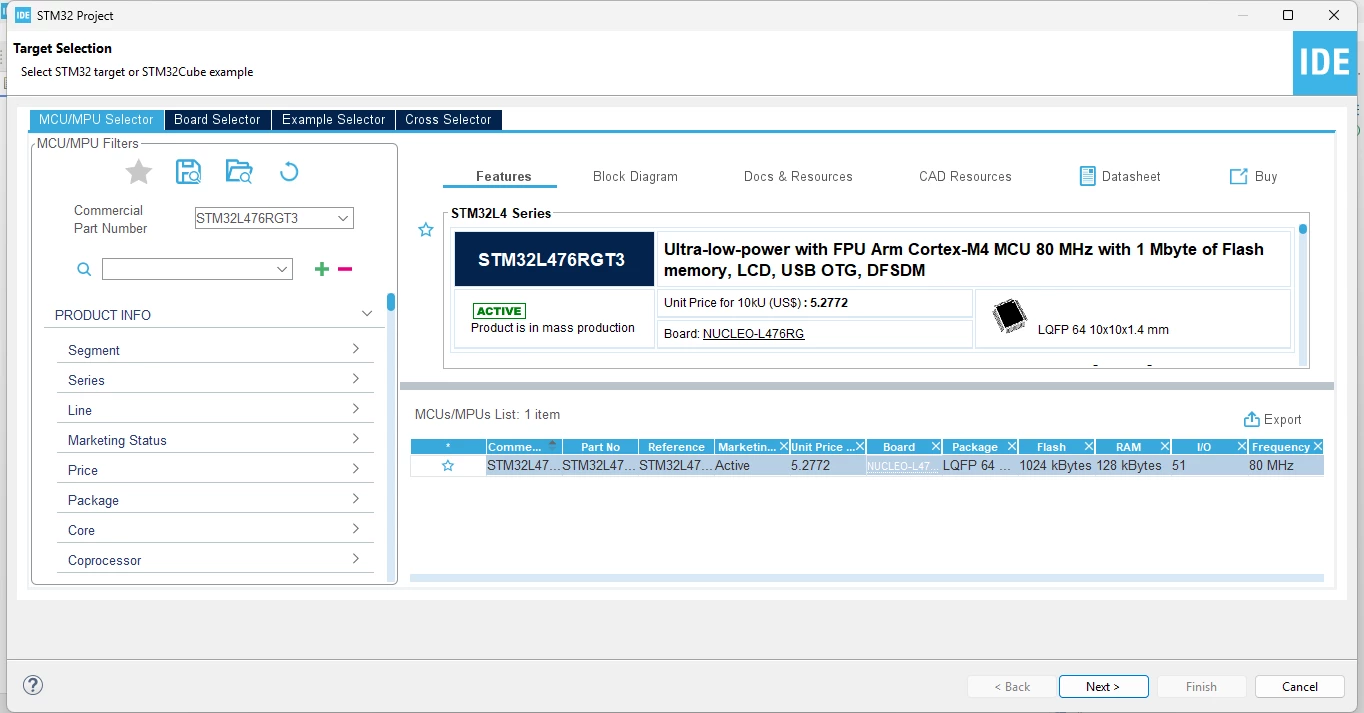
Task: Remove the Package column with its X
Action: [x=1012, y=447]
